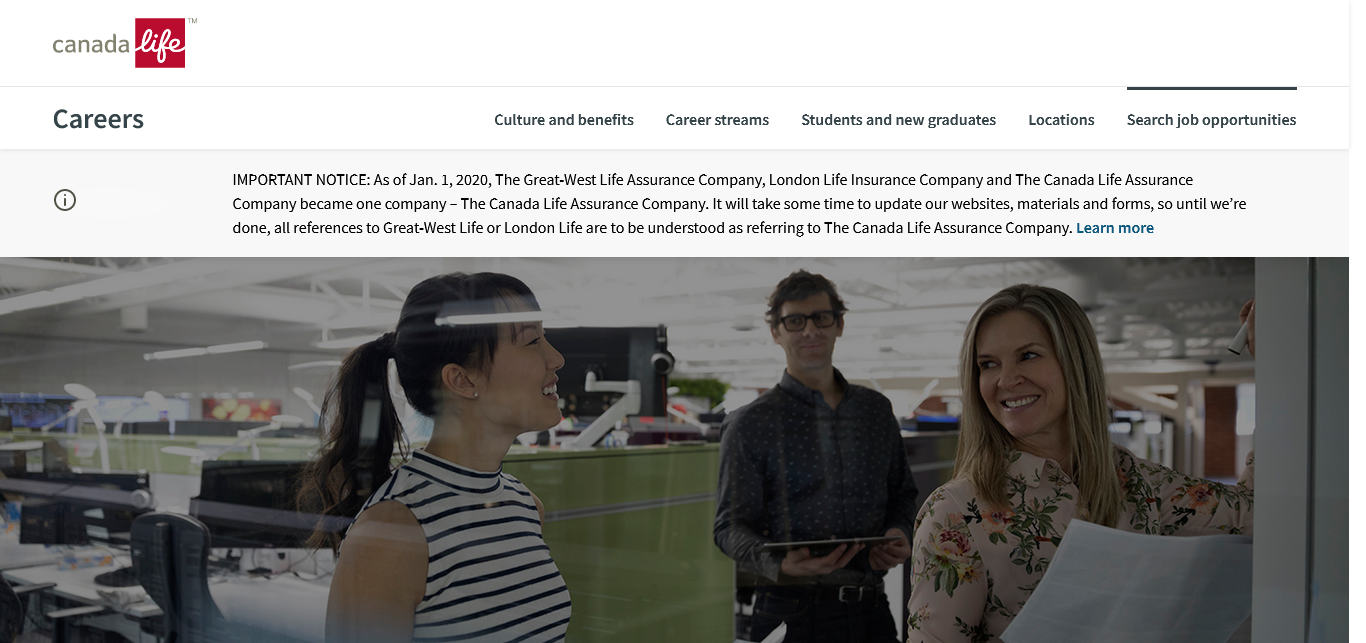This screenshot has height=643, width=1366.
Task: Click the paper sheet held by woman
Action: coord(1130,580)
